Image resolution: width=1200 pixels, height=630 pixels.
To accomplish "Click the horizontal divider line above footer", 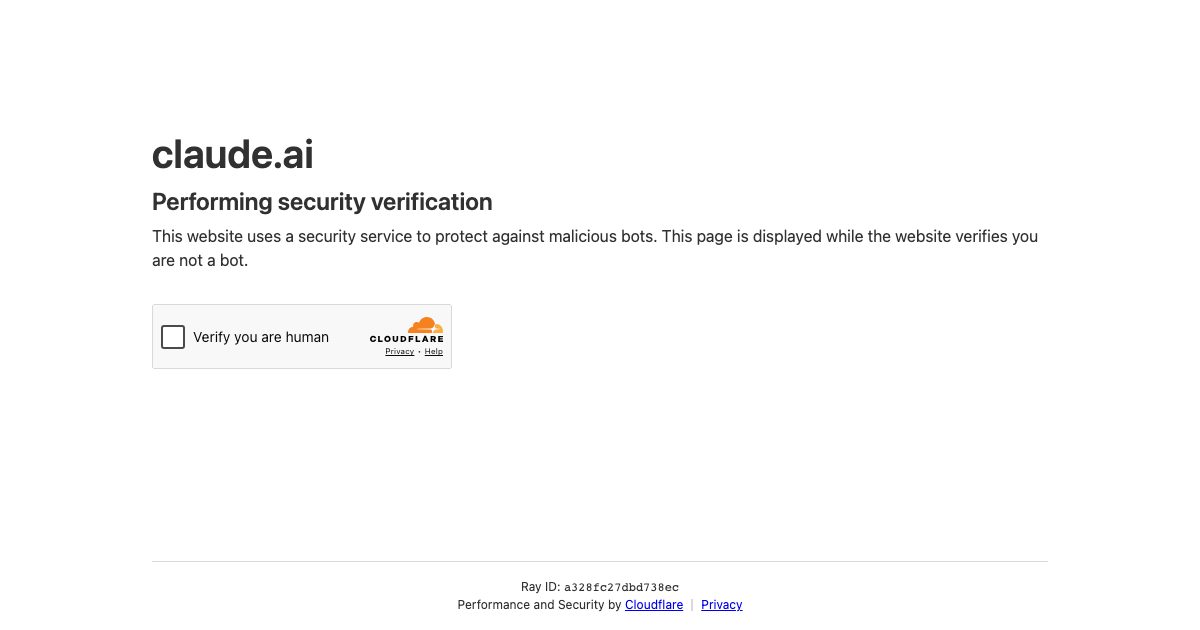I will point(600,561).
